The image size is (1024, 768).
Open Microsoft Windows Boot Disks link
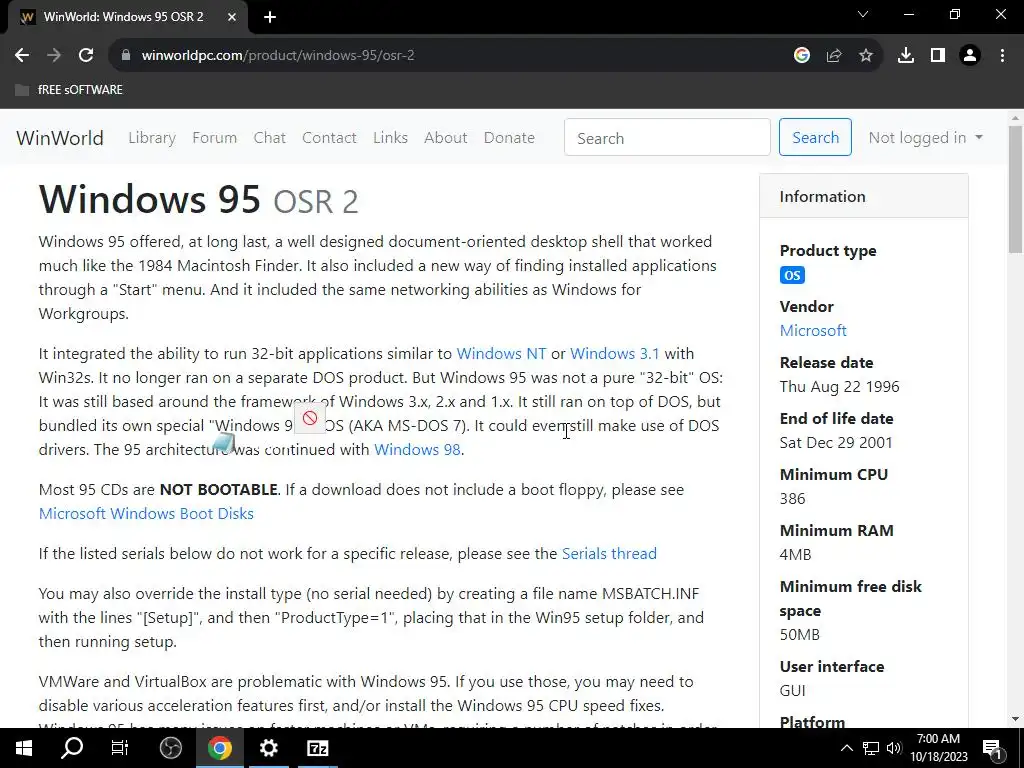146,514
